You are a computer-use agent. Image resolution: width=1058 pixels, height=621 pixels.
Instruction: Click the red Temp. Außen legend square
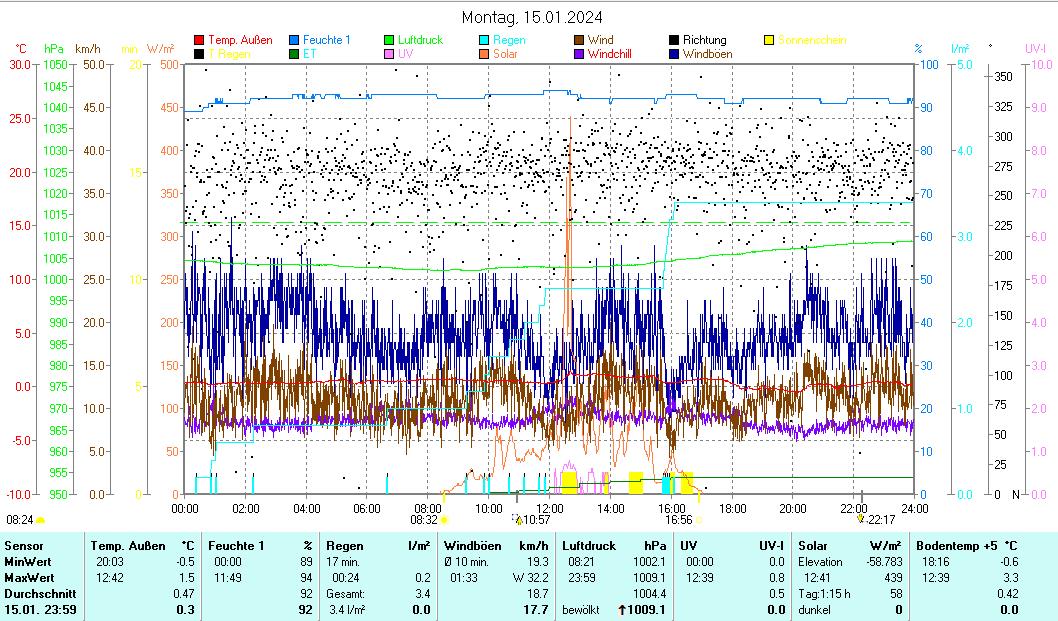point(200,40)
